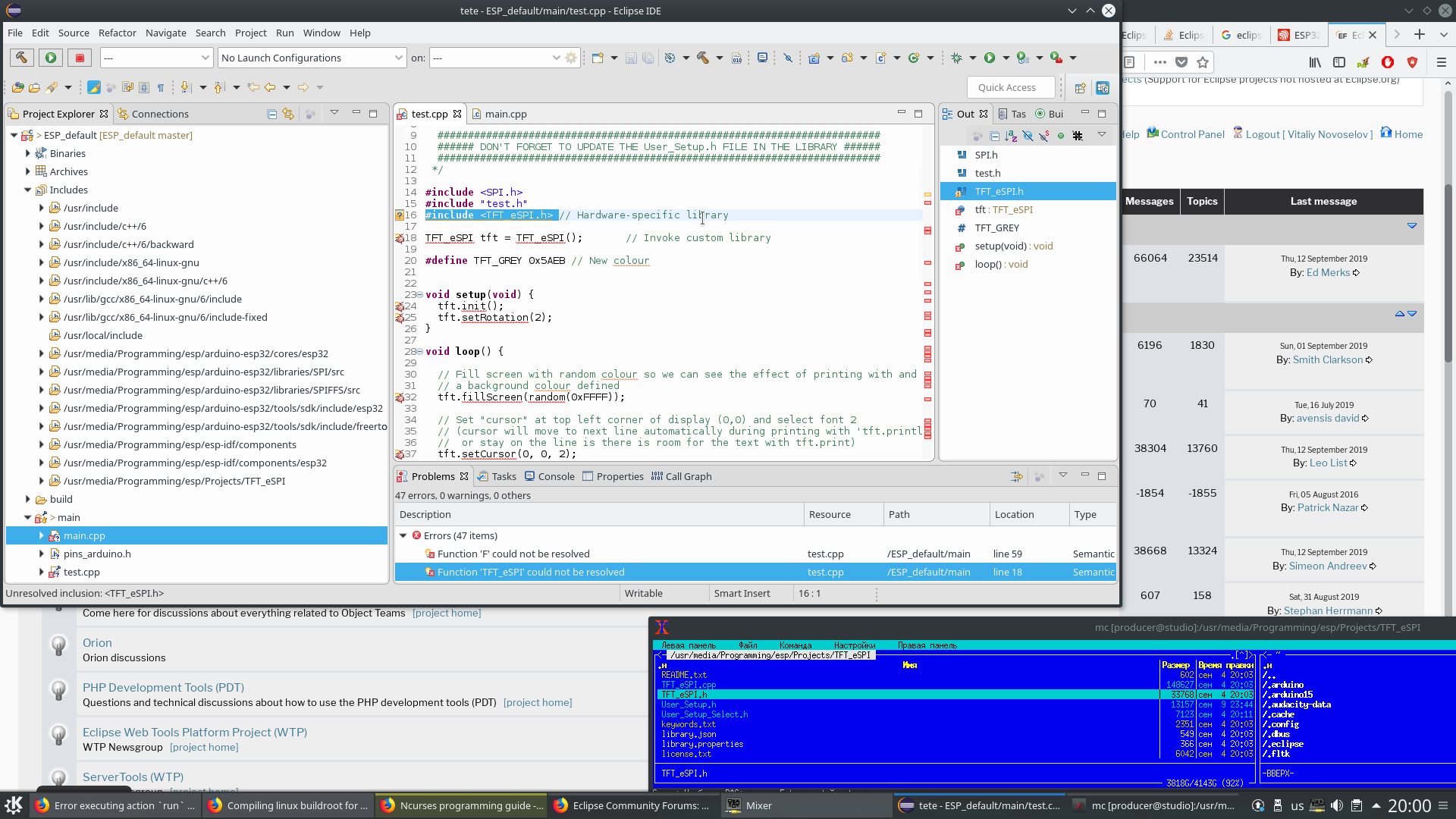Toggle Link with Editor in Project Explorer
The width and height of the screenshot is (1456, 819).
pyautogui.click(x=288, y=114)
